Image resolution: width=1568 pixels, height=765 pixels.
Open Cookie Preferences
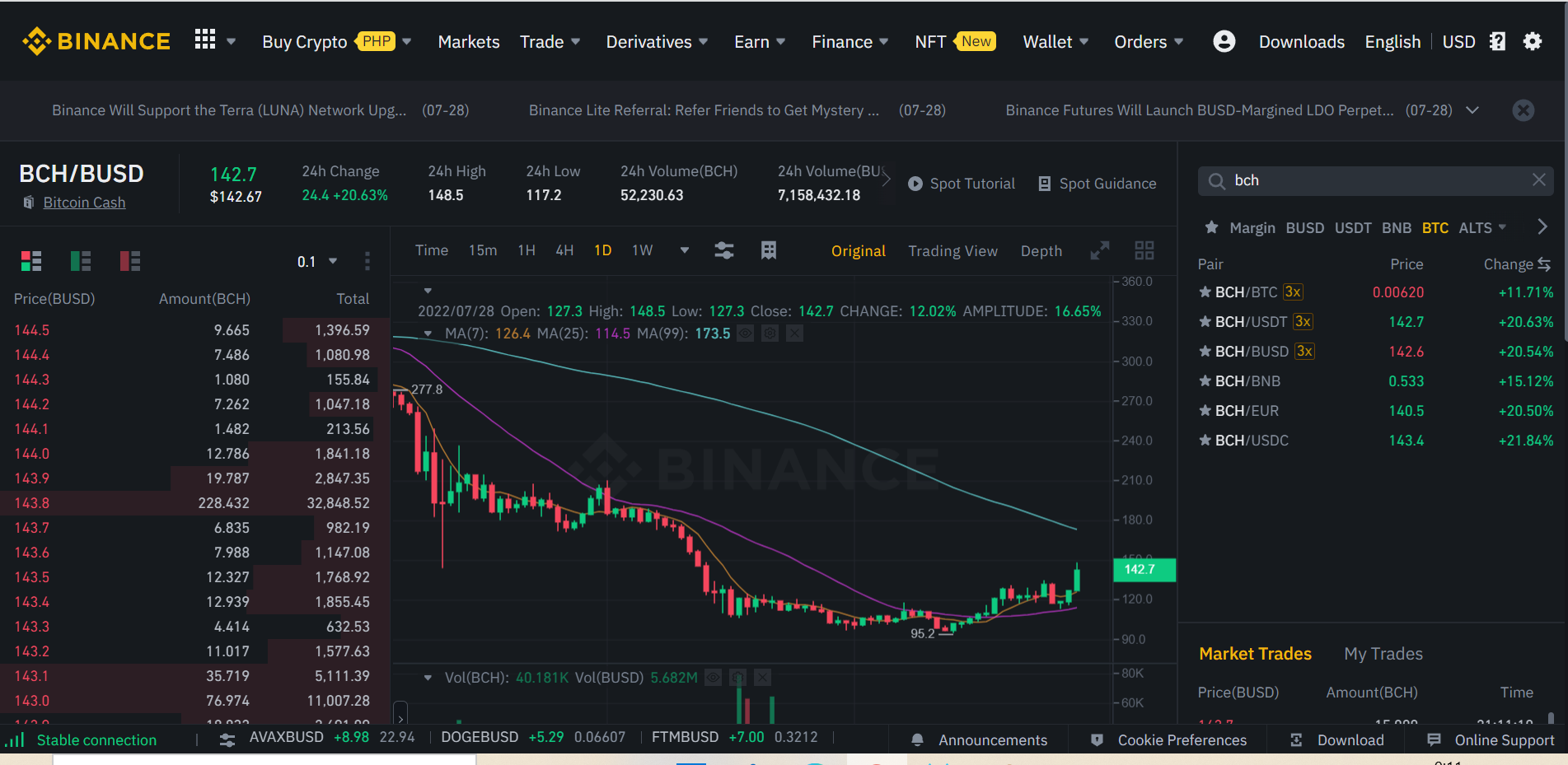[x=1182, y=740]
